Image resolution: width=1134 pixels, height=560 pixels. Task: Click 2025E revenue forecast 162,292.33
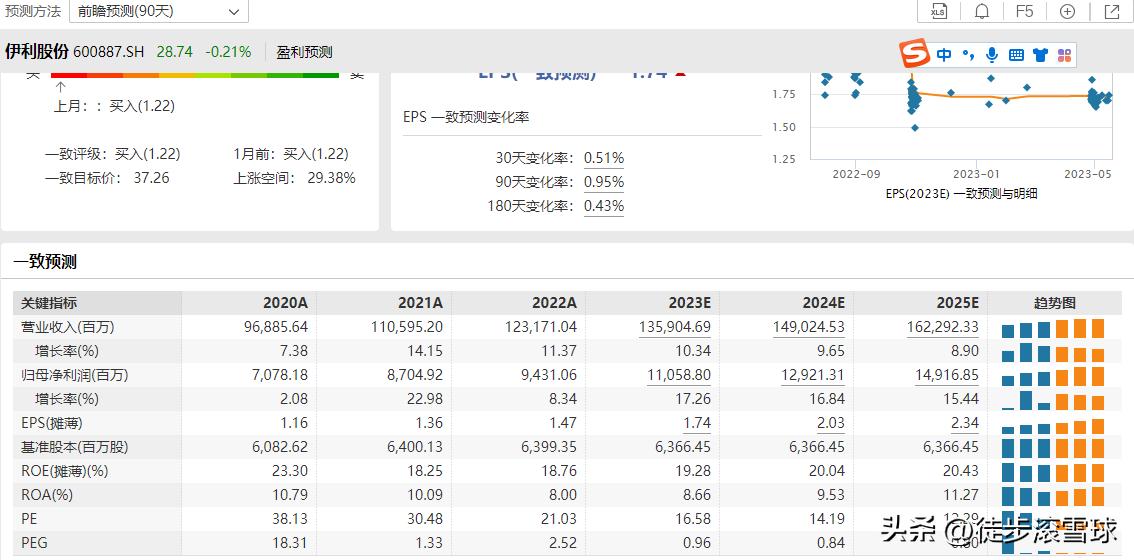tap(942, 327)
